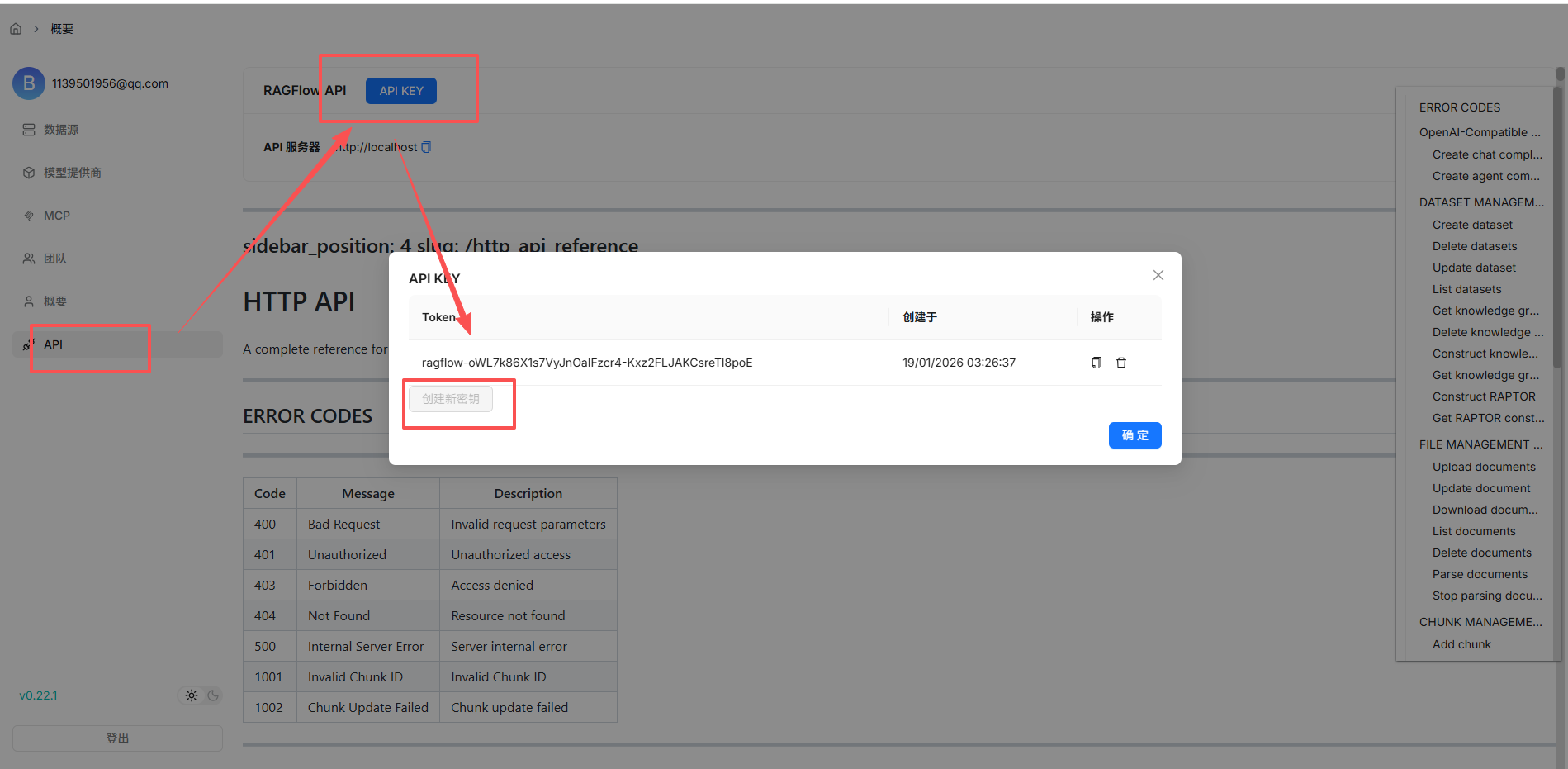The width and height of the screenshot is (1568, 769).
Task: Click the v0.22.1 version label
Action: (38, 695)
